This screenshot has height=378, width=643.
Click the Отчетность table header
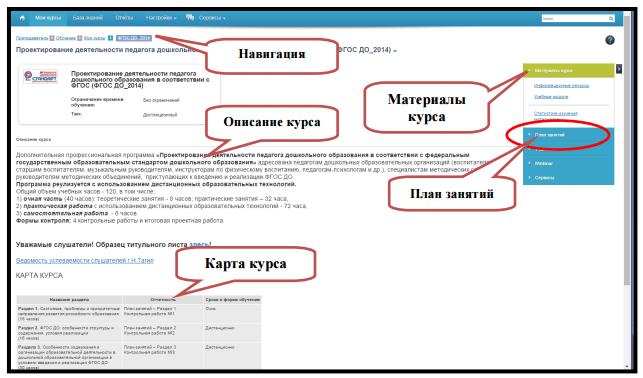[163, 300]
